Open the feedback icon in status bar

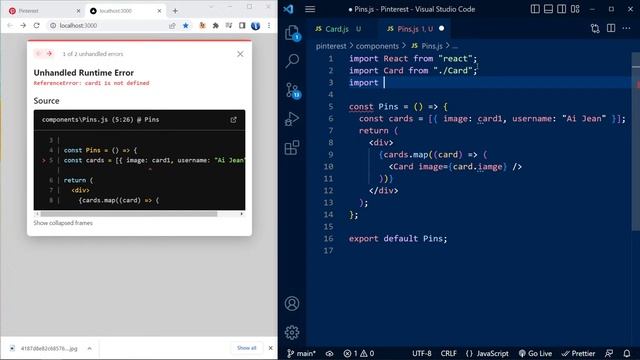tap(609, 353)
